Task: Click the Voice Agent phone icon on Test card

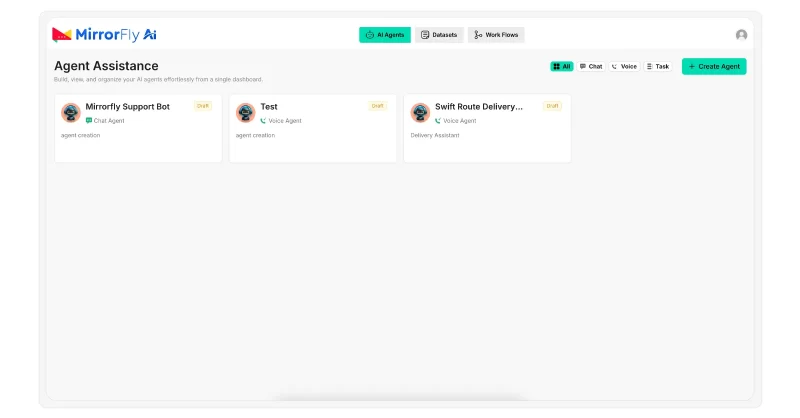Action: tap(263, 120)
